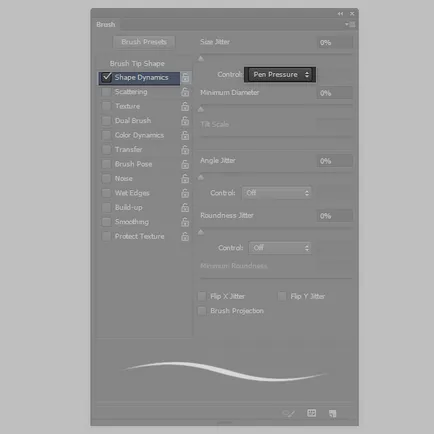This screenshot has width=434, height=434.
Task: Open the Roundness Jitter Control dropdown
Action: [280, 248]
